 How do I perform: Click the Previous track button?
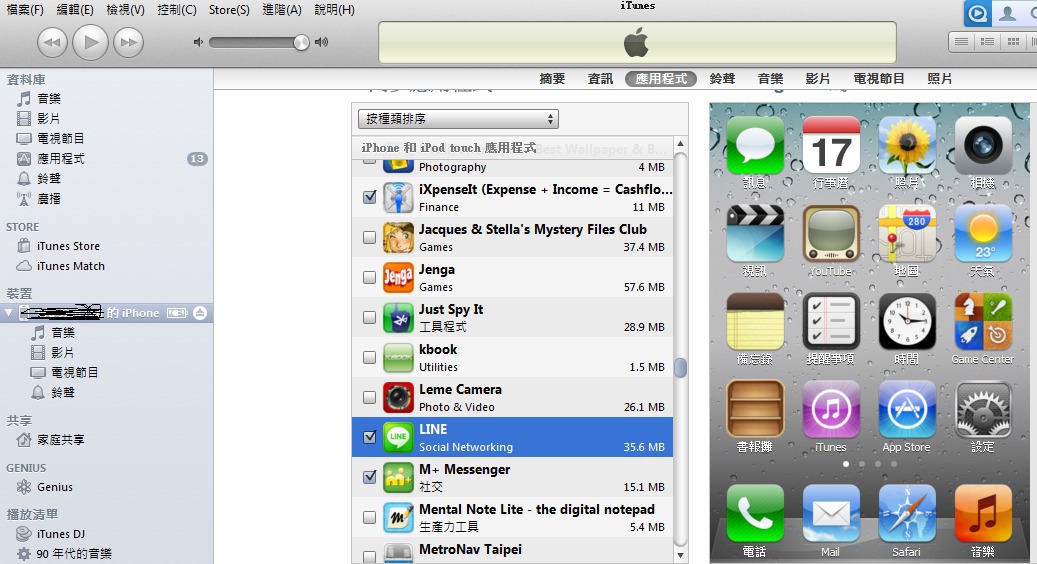(52, 42)
